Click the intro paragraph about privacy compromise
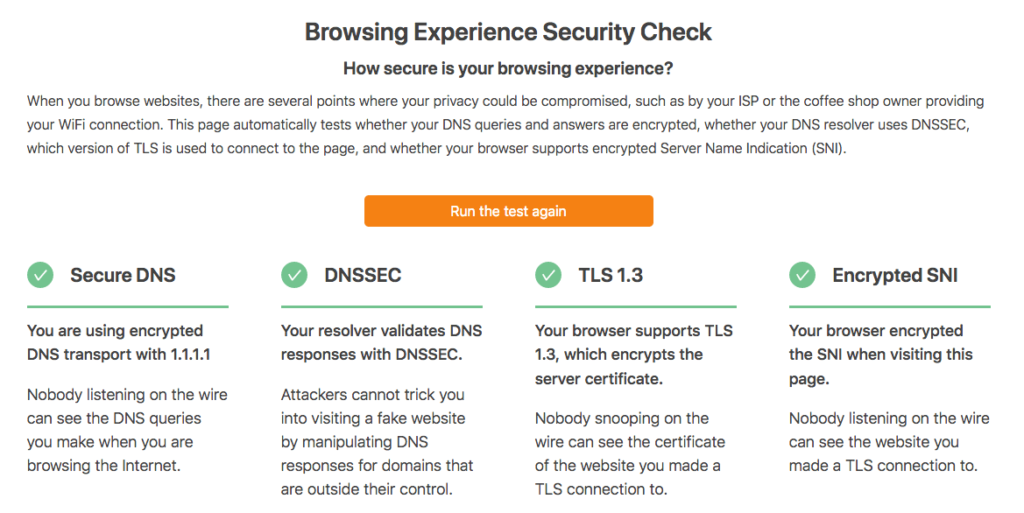Viewport: 1024px width, 513px height. tap(505, 125)
